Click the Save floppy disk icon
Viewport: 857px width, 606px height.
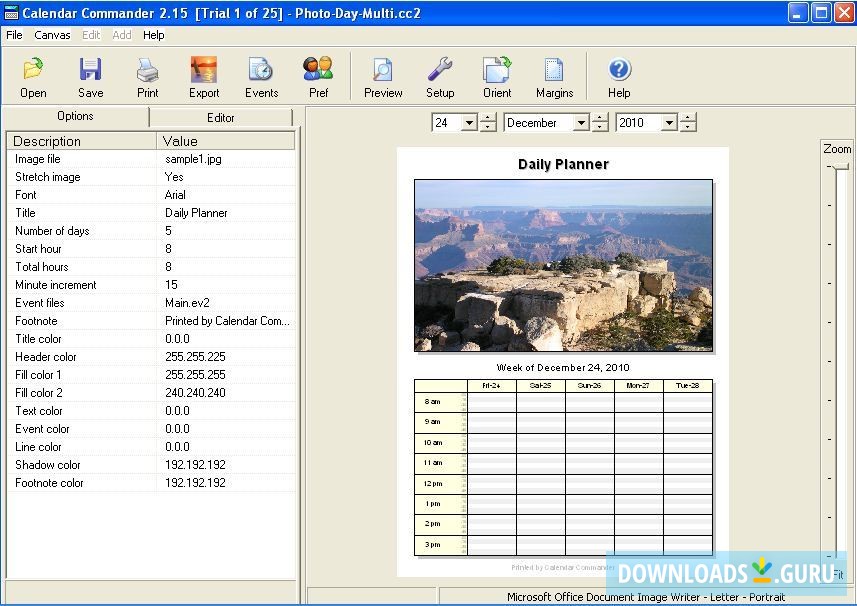click(90, 70)
